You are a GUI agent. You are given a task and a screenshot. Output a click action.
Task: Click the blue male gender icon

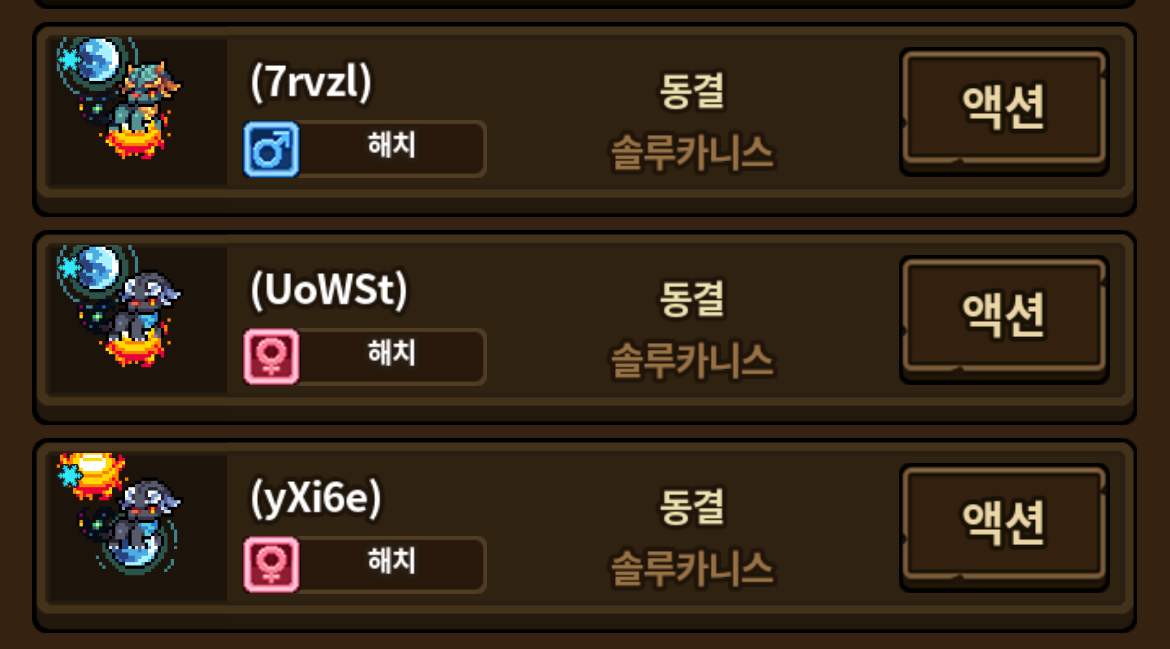point(272,149)
